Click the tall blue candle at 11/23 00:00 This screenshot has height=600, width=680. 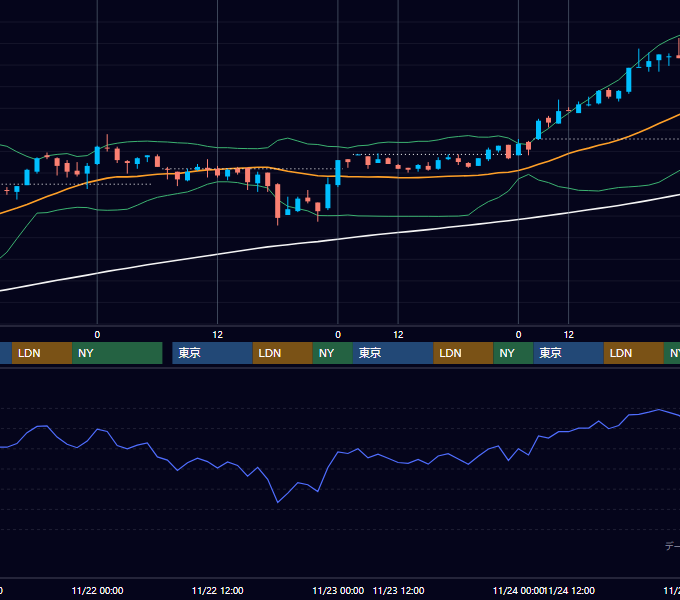(x=338, y=173)
